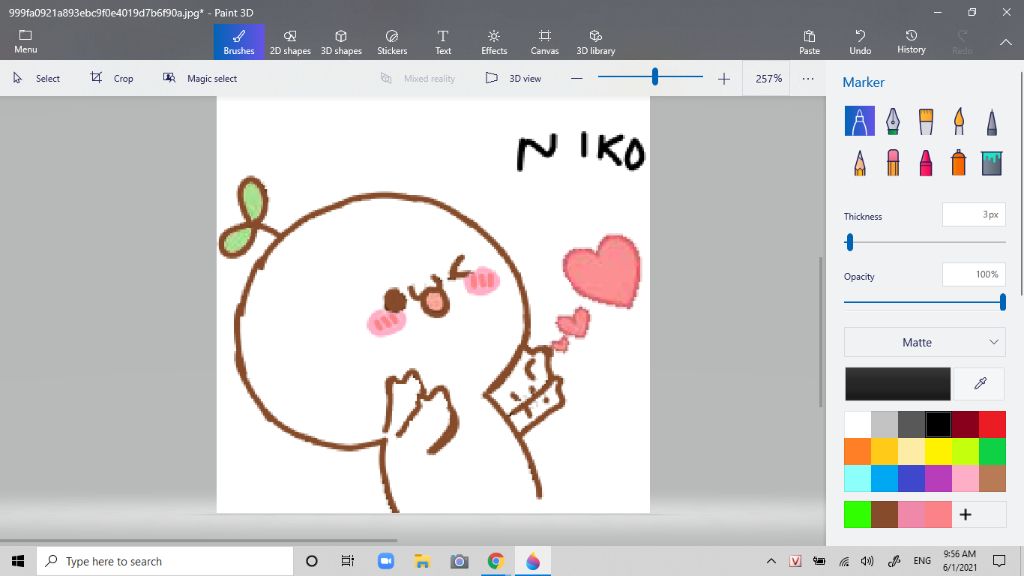Choose the brown custom color swatch
This screenshot has width=1024, height=576.
click(x=884, y=515)
